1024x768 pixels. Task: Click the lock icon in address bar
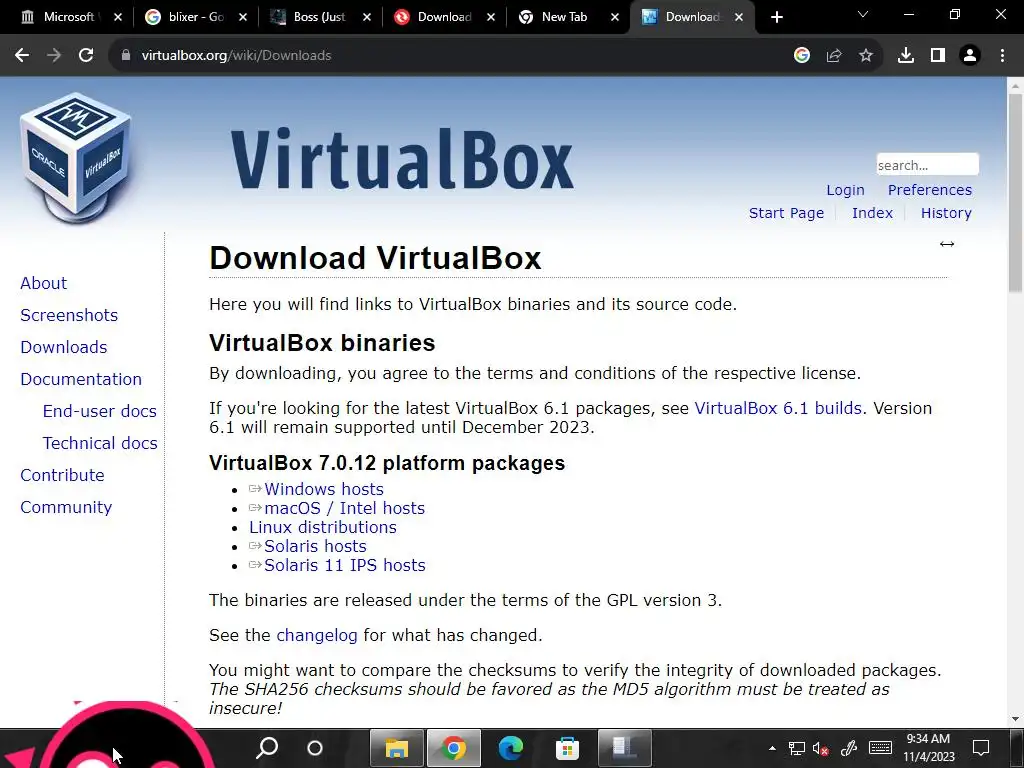click(126, 56)
